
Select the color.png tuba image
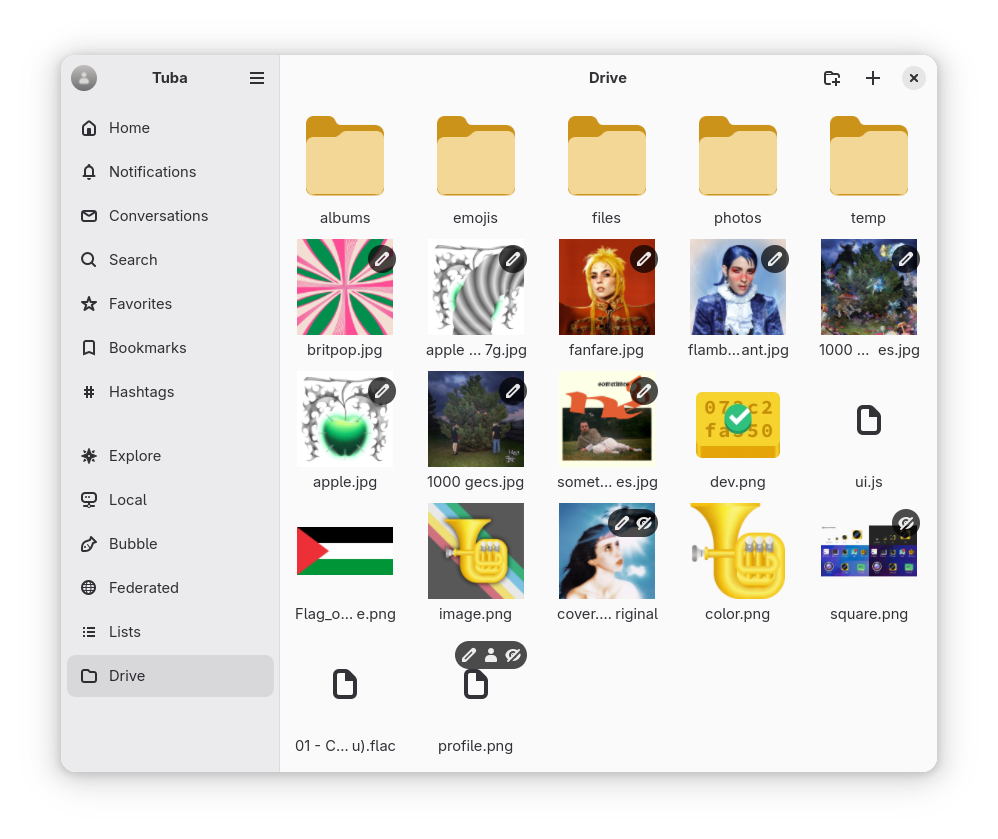click(737, 551)
